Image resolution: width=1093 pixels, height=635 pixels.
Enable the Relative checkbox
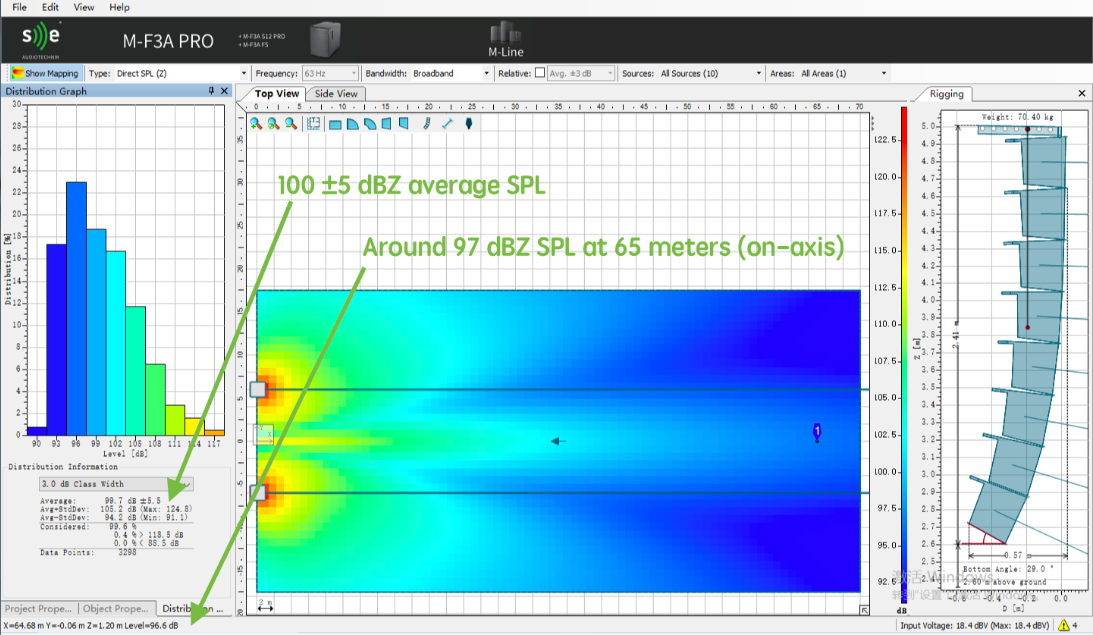pyautogui.click(x=540, y=73)
